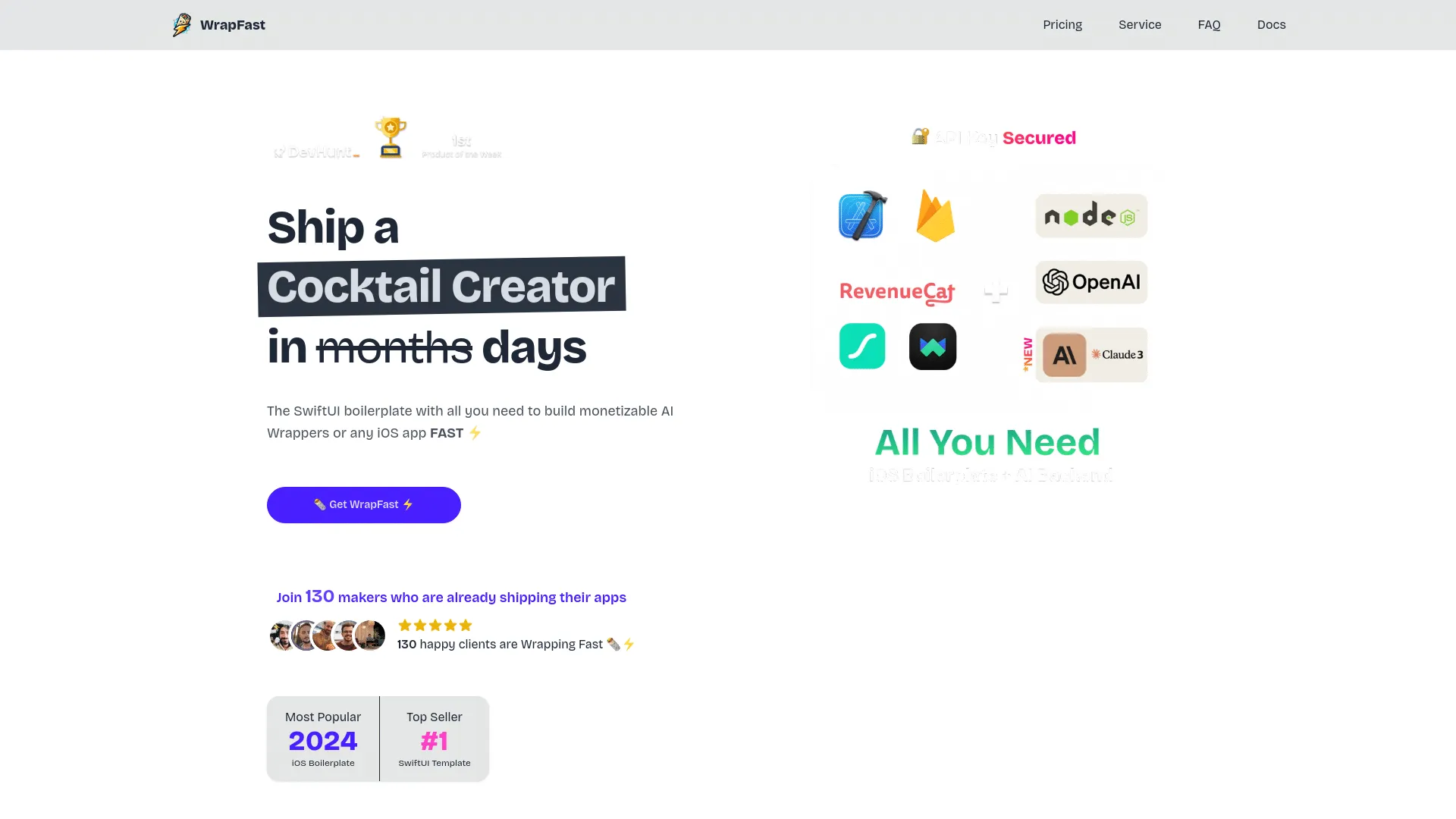Click the gold trophy icon
The image size is (1456, 819).
point(391,137)
